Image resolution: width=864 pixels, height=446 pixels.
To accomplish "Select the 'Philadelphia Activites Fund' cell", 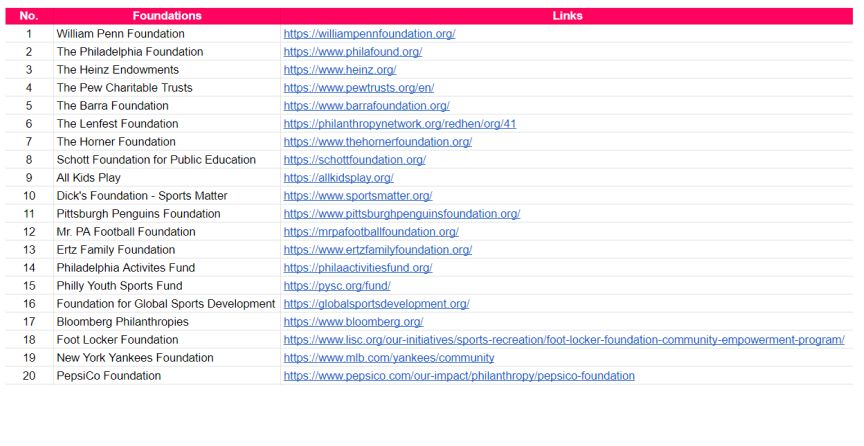I will [167, 268].
